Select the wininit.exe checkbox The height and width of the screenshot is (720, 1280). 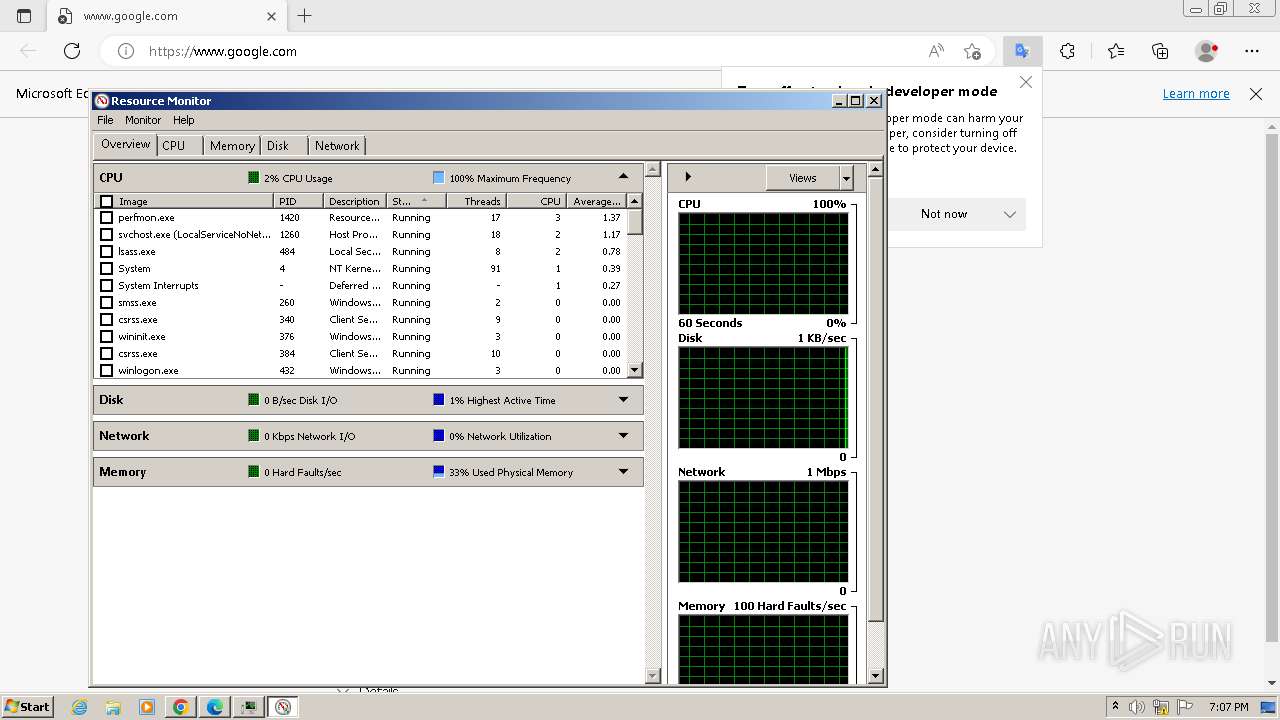[107, 337]
